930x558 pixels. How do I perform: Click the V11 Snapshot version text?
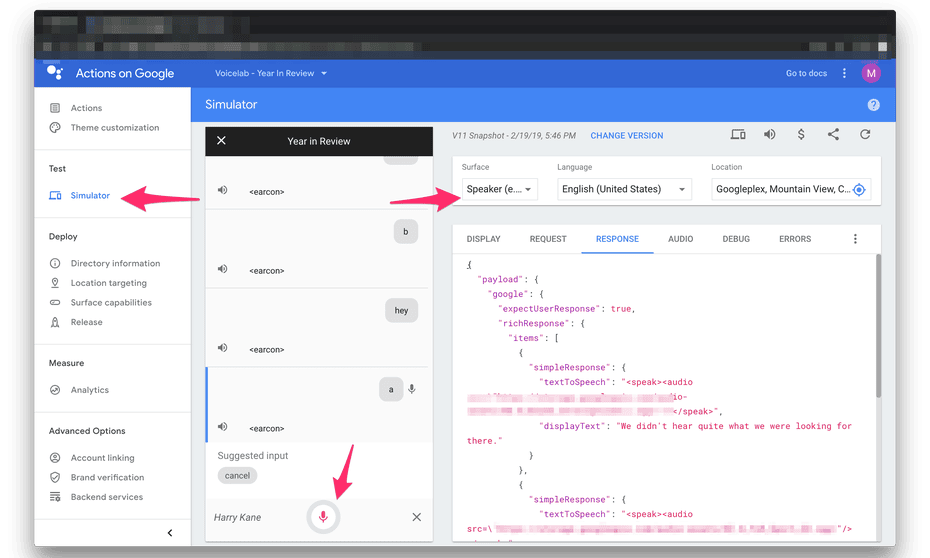pyautogui.click(x=514, y=136)
